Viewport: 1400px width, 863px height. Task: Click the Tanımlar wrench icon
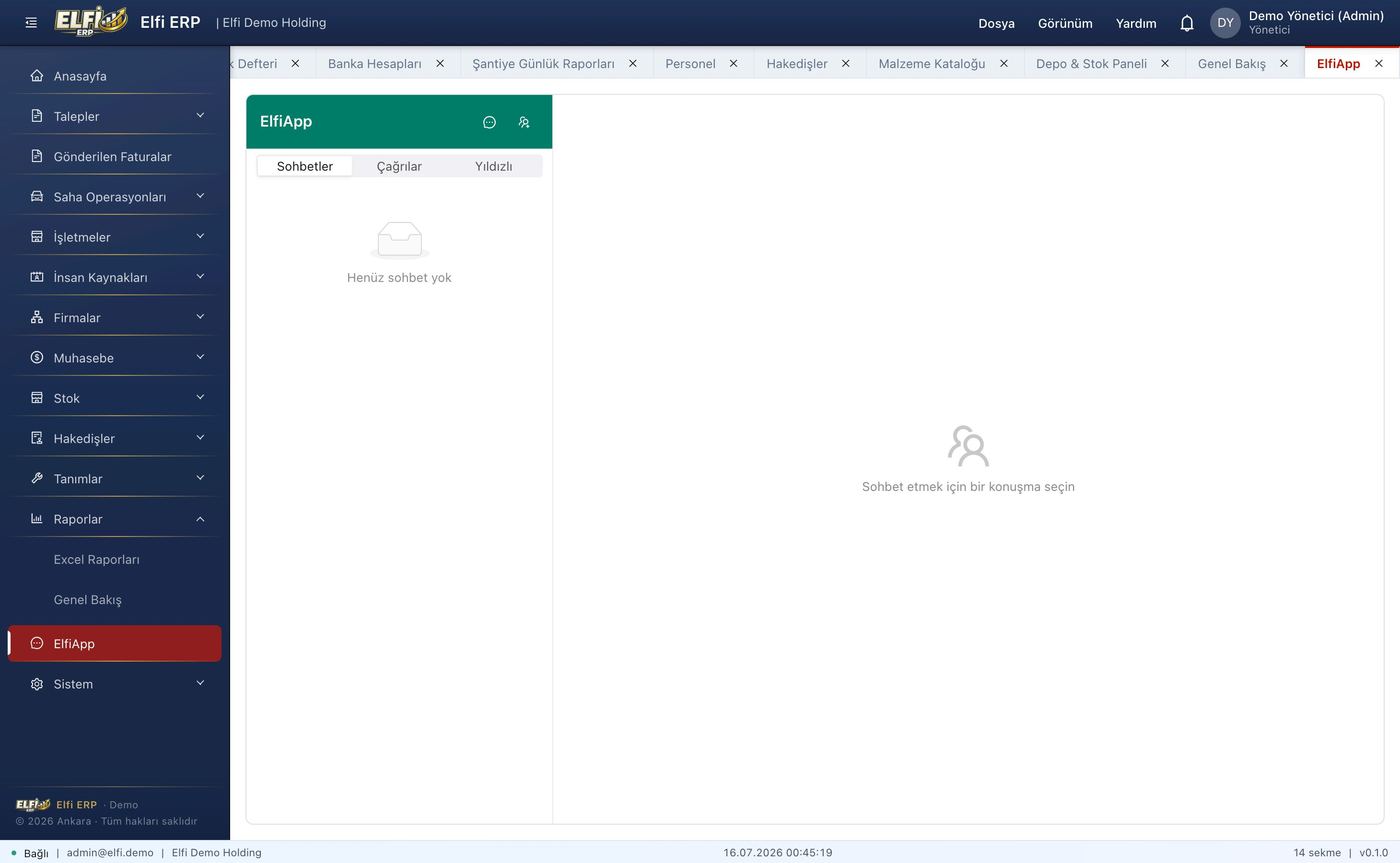37,478
